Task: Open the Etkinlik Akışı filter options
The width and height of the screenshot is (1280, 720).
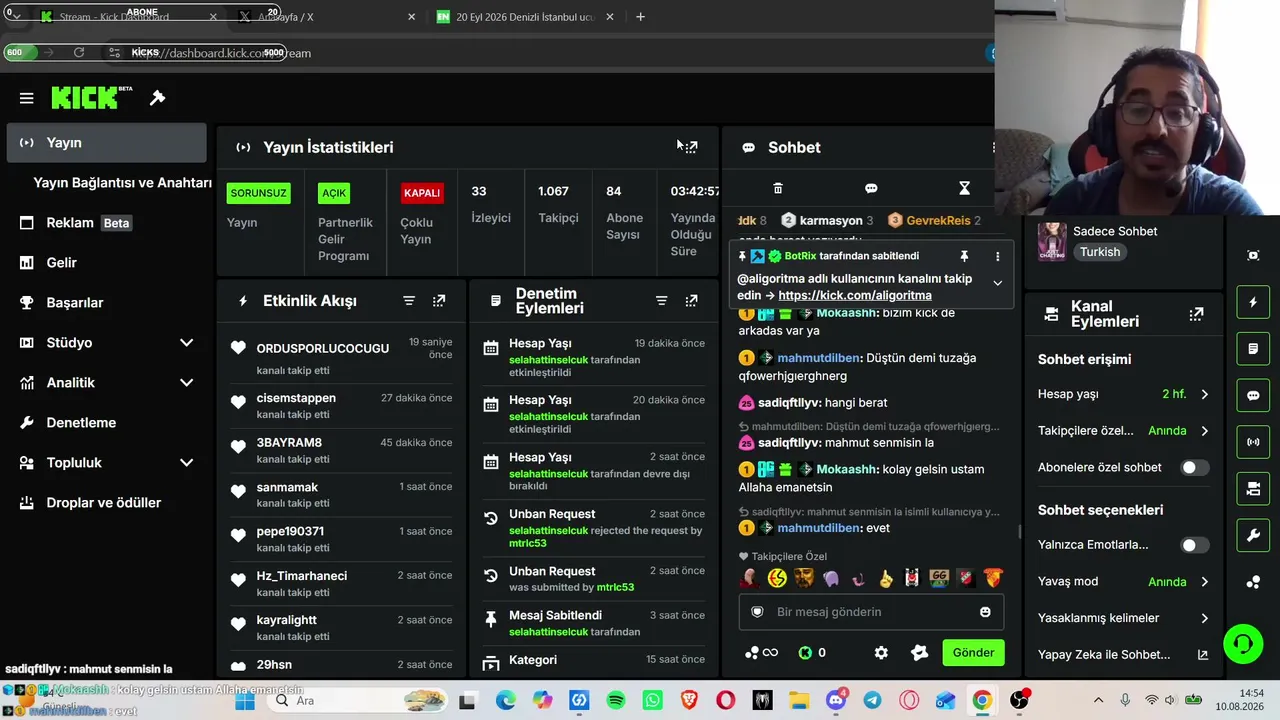Action: 409,301
